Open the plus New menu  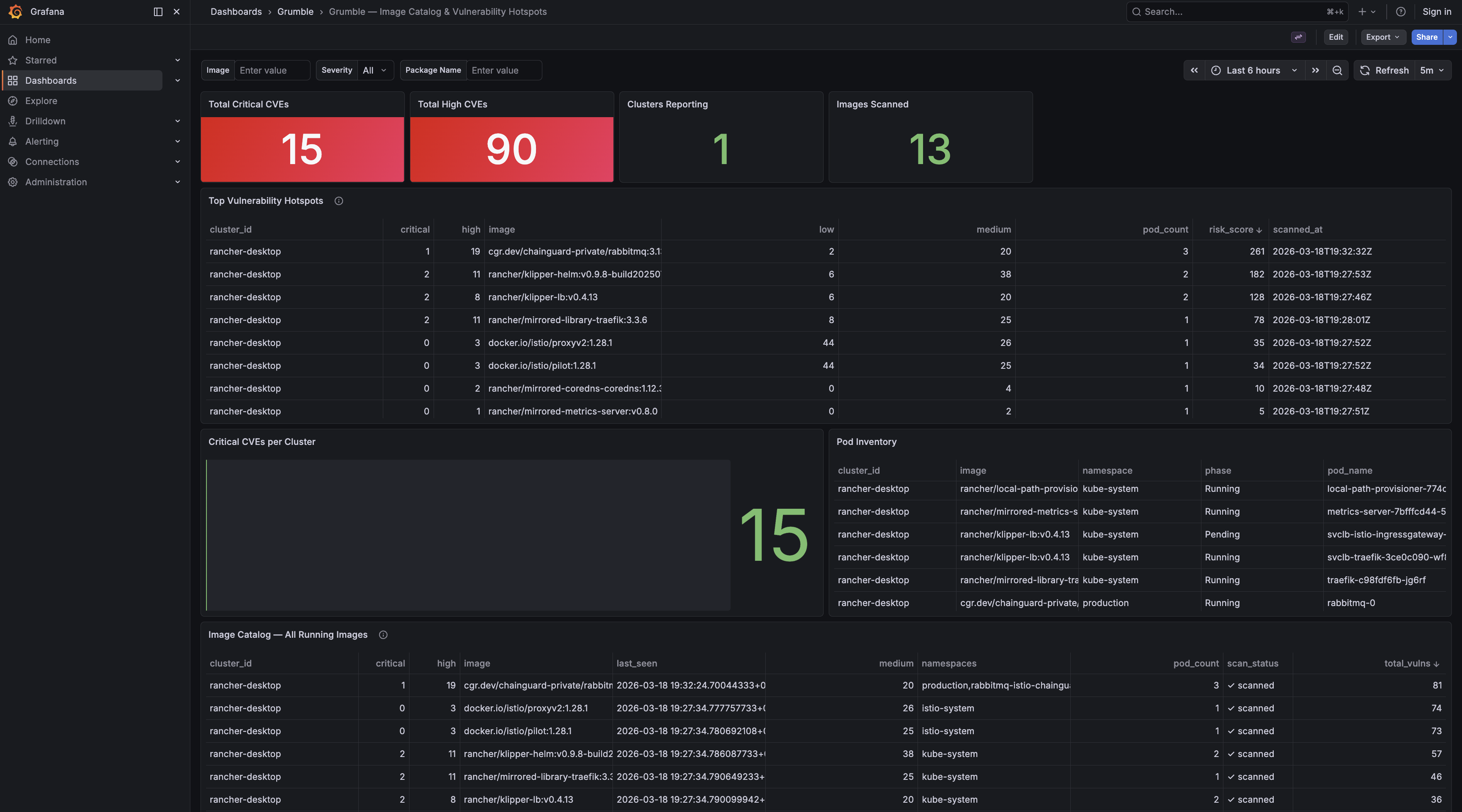[1367, 11]
